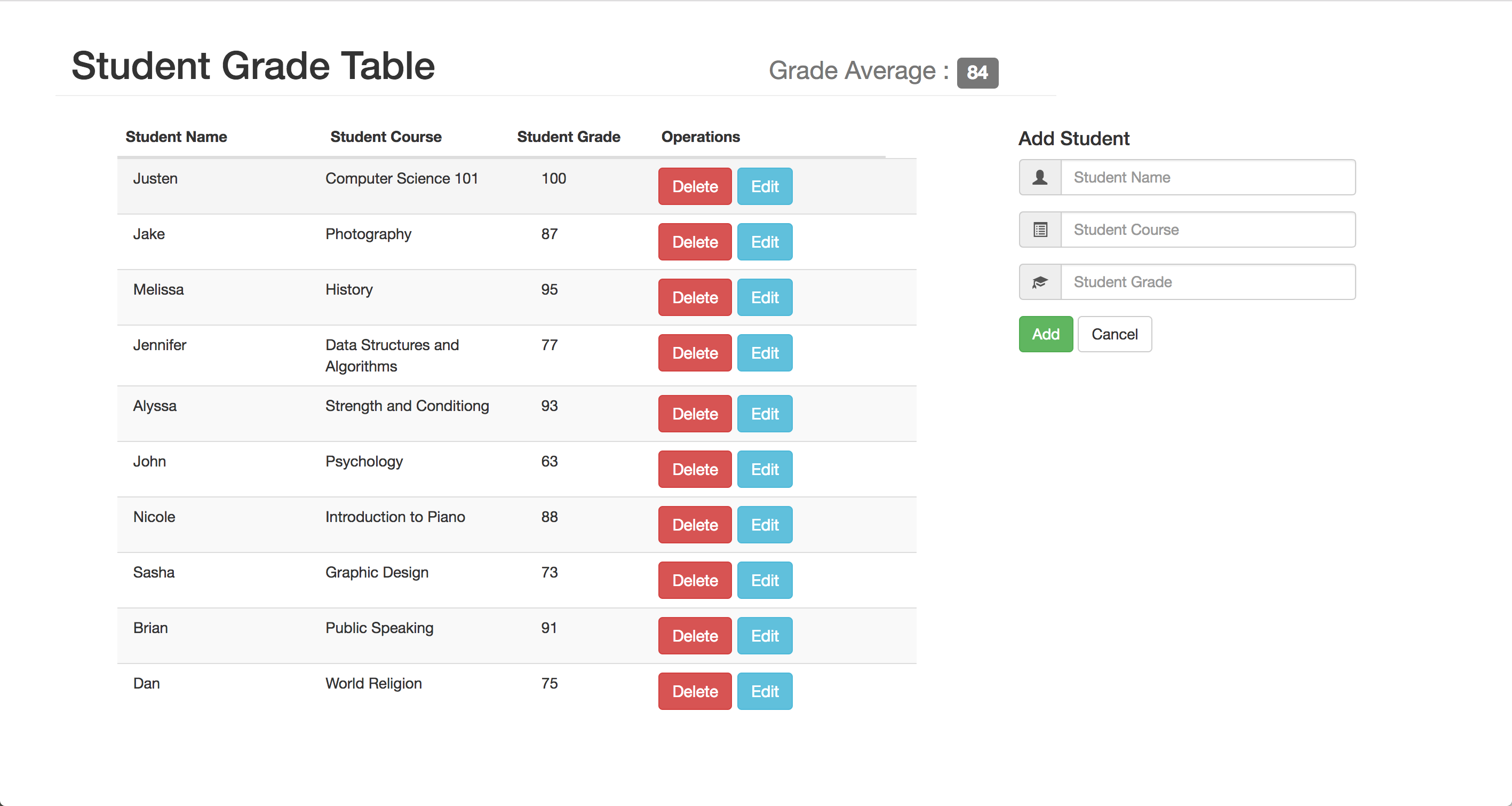Edit Jennifer's Data Structures and Algorithms grade
The image size is (1512, 806).
(x=764, y=353)
